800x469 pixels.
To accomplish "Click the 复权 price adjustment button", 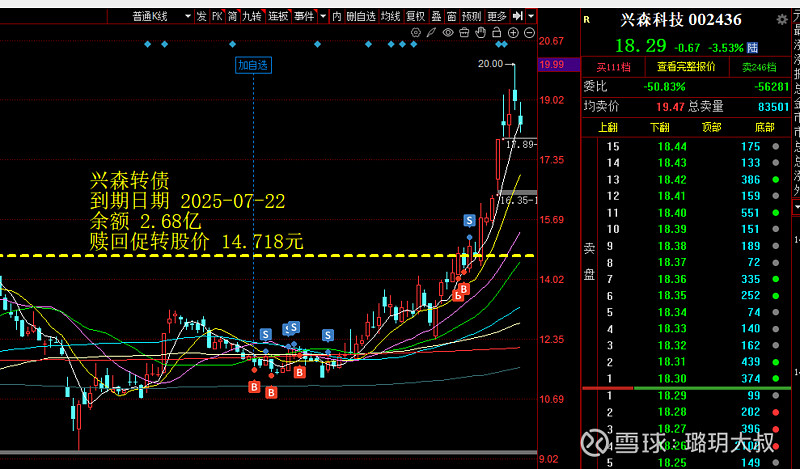I will coord(415,16).
